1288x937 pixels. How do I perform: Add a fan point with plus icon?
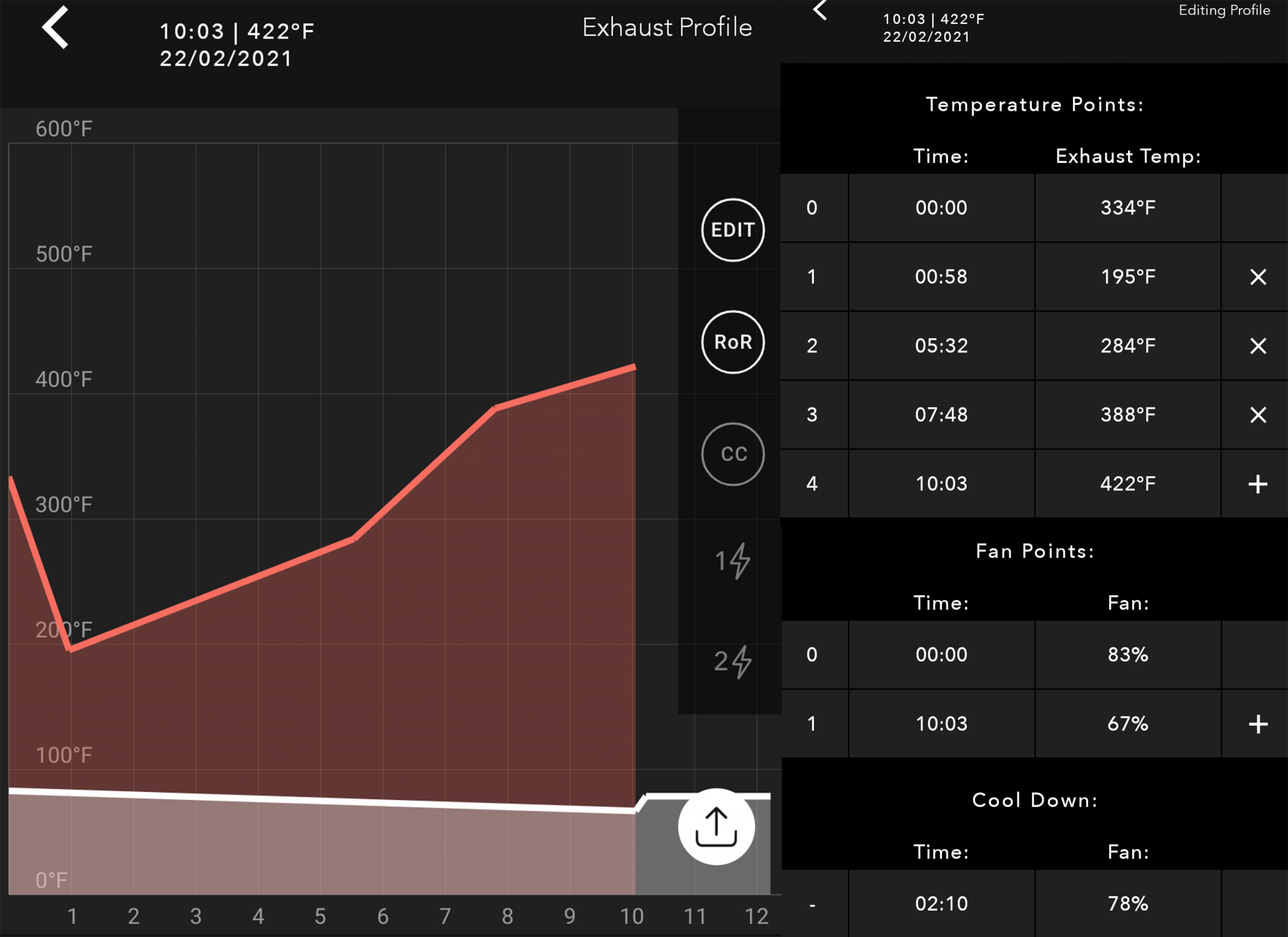(x=1258, y=724)
